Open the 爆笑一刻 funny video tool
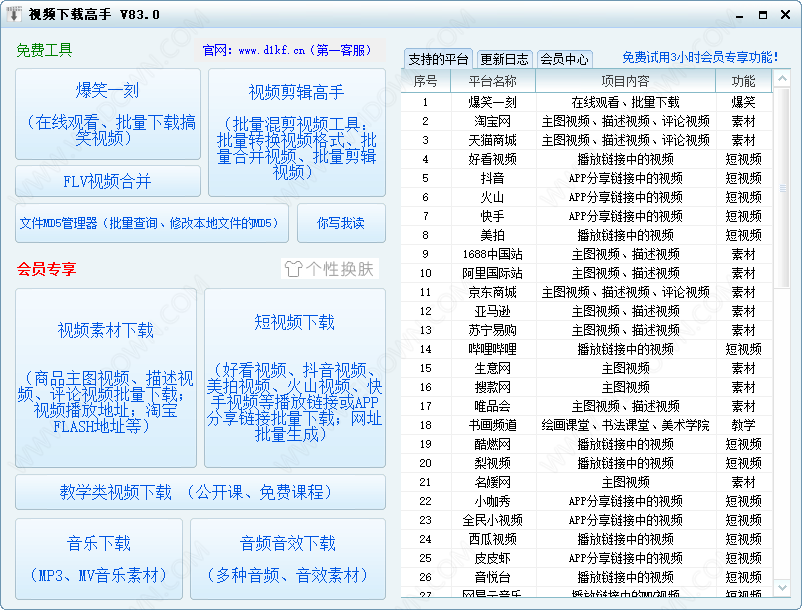The height and width of the screenshot is (610, 802). [x=108, y=114]
